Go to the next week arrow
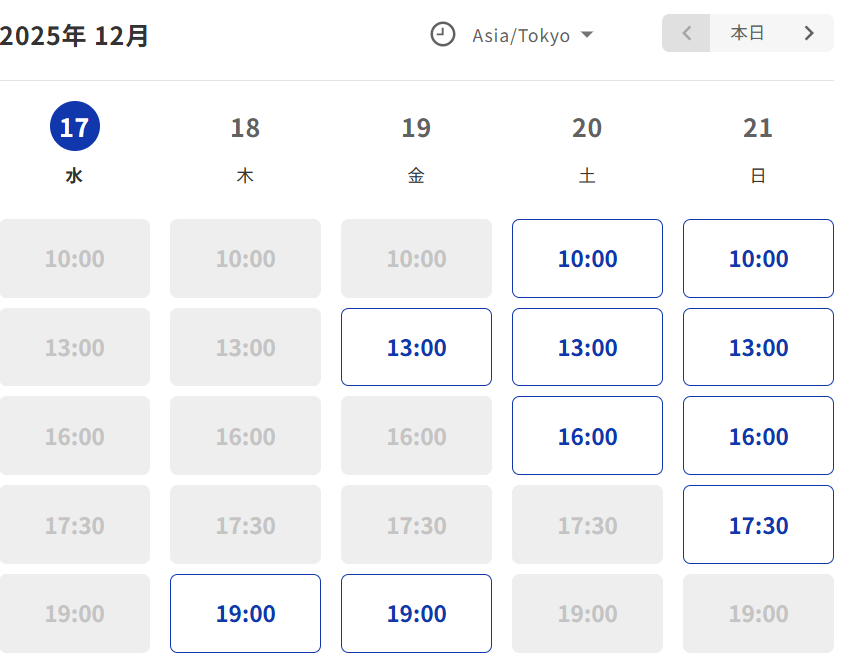Viewport: 847px width, 669px height. tap(809, 33)
